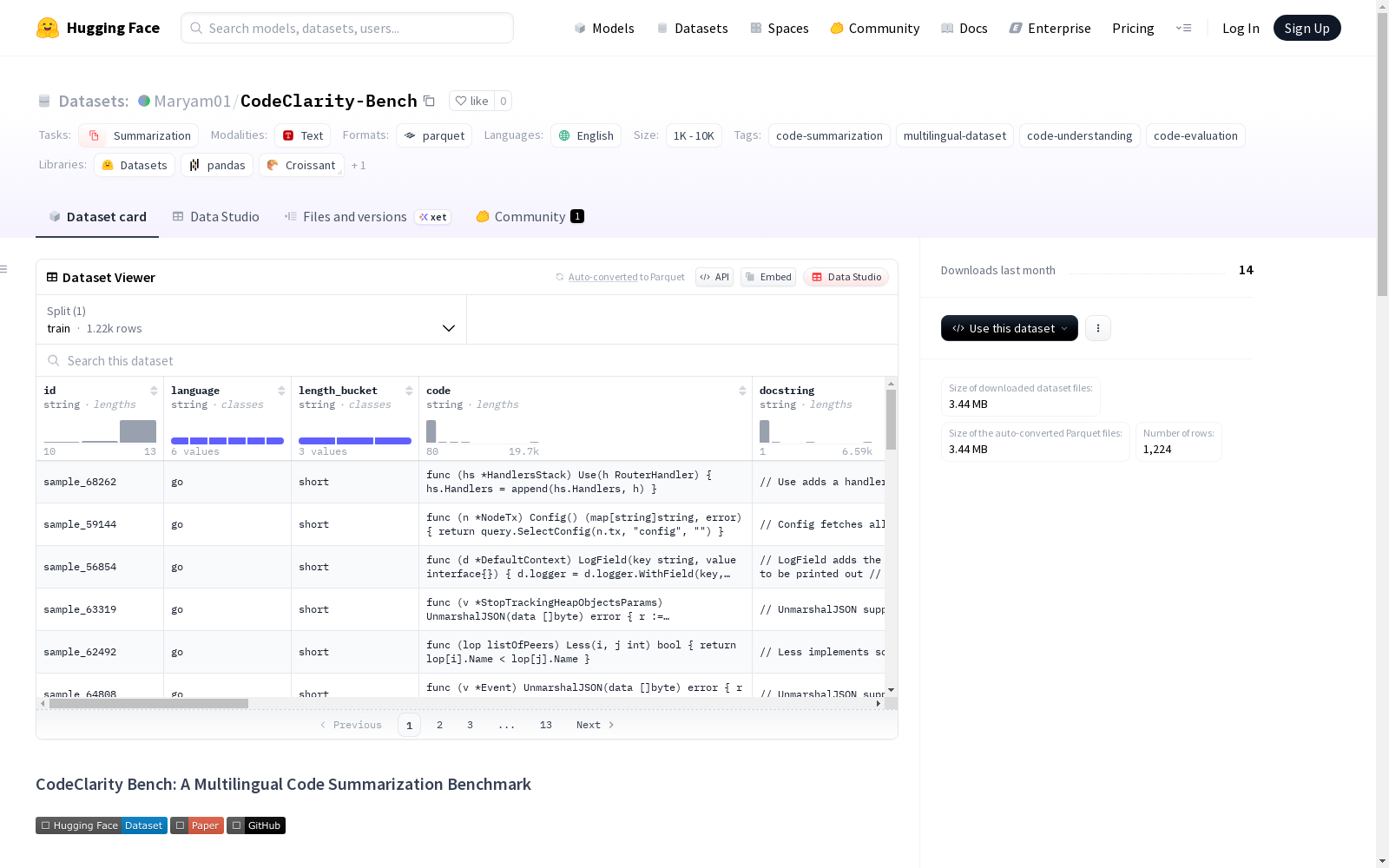
Task: Open the Files and versions tab
Action: [x=367, y=217]
